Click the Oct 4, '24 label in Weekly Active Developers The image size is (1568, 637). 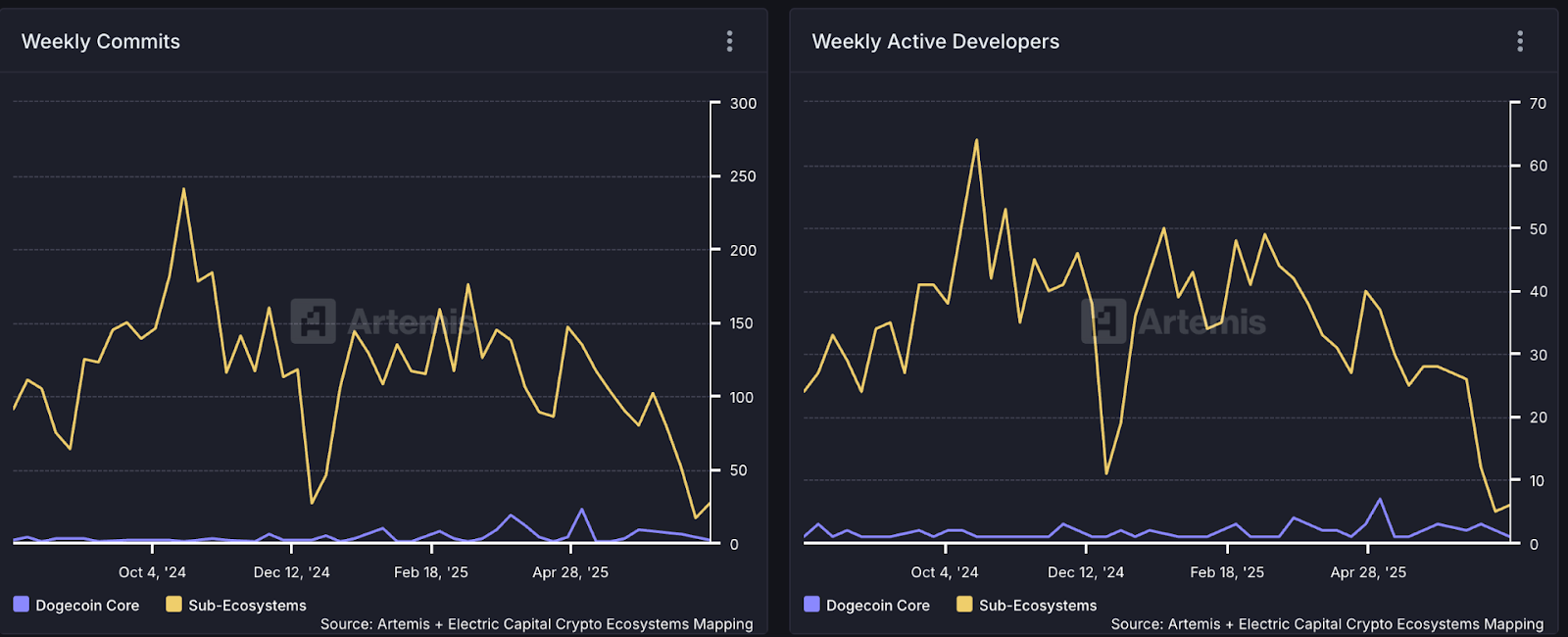click(x=945, y=572)
